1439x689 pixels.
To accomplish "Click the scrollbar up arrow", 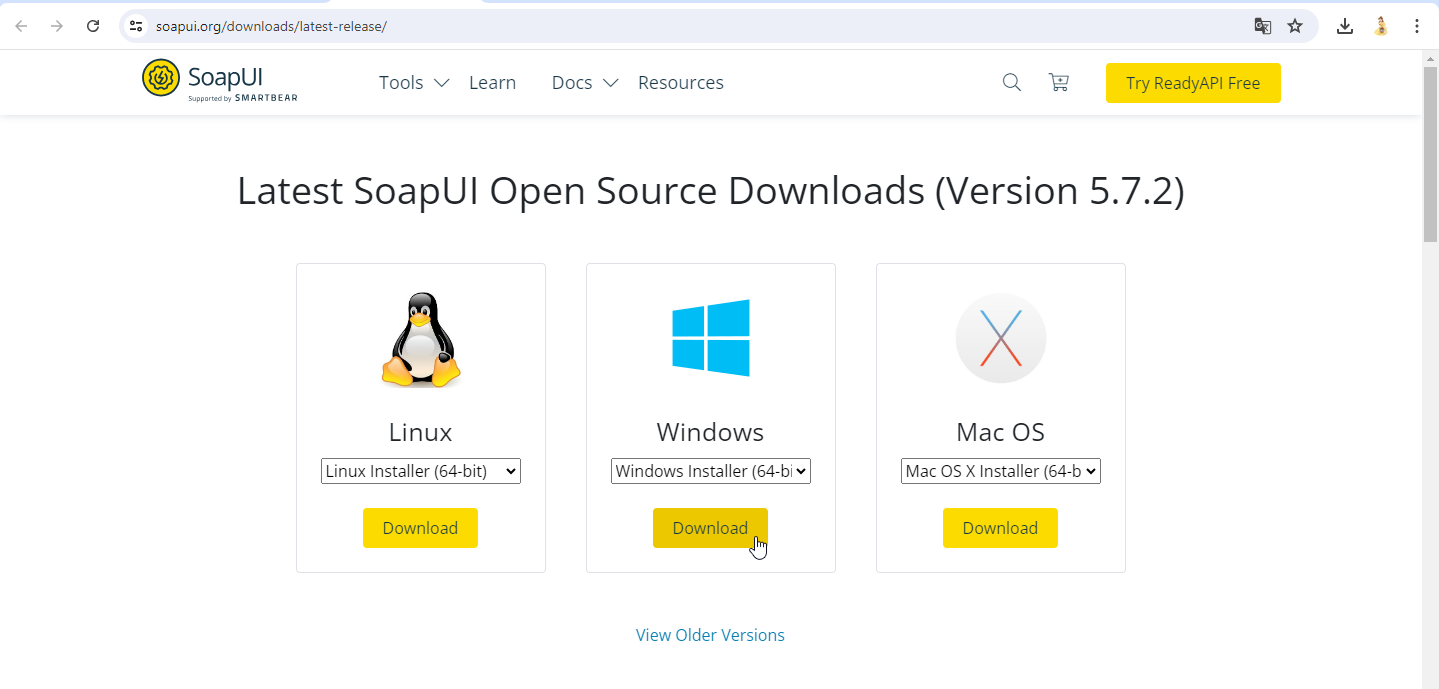I will click(x=1430, y=58).
